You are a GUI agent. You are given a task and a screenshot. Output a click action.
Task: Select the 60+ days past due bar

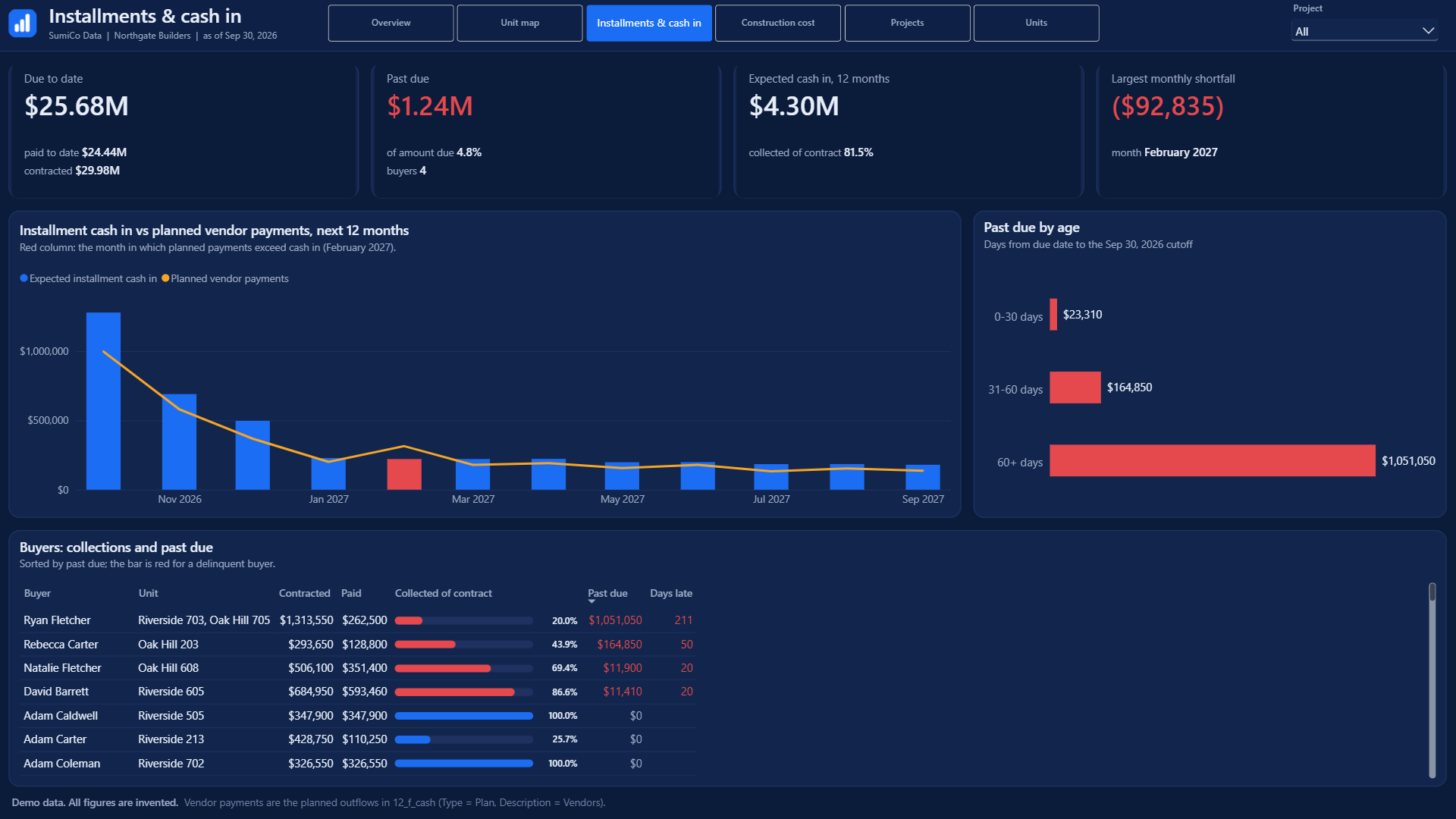tap(1212, 460)
